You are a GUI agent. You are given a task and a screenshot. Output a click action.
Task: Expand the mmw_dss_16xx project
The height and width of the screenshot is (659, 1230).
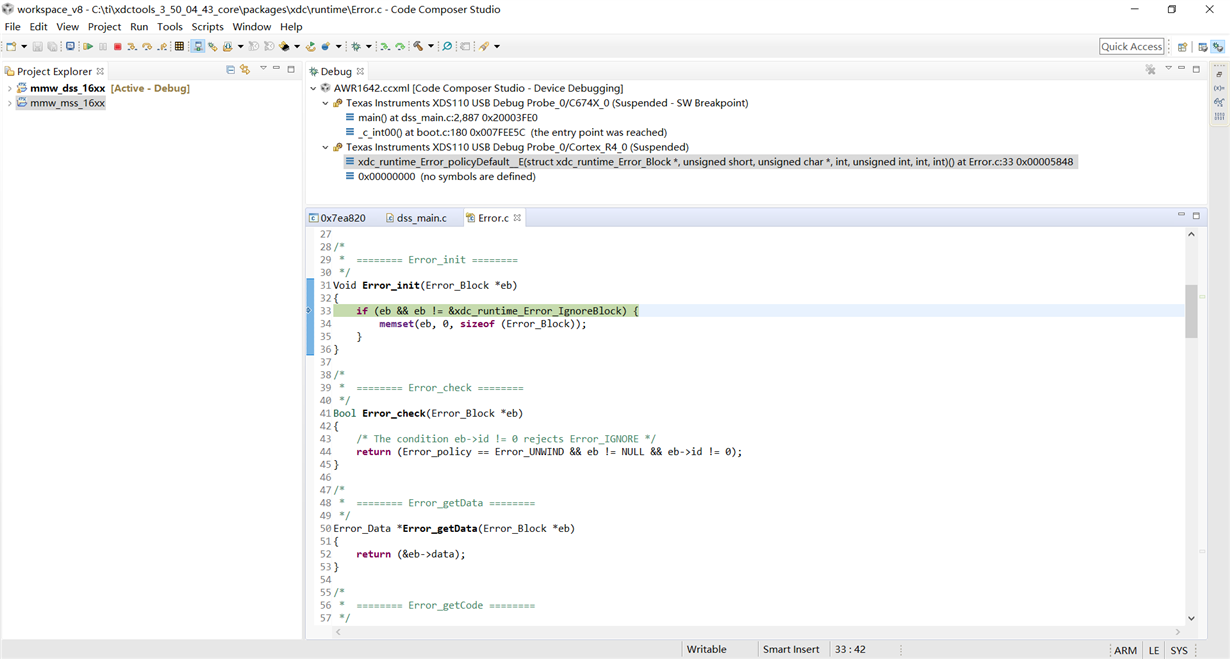[x=9, y=88]
